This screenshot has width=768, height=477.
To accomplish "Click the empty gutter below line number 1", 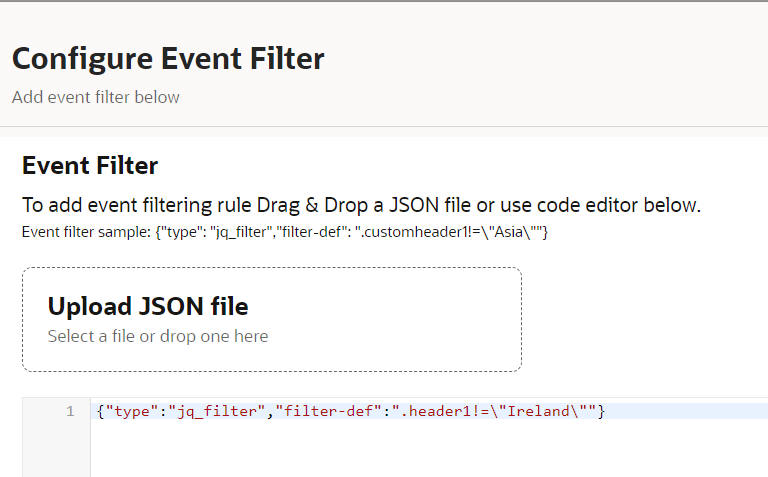I will 56,450.
